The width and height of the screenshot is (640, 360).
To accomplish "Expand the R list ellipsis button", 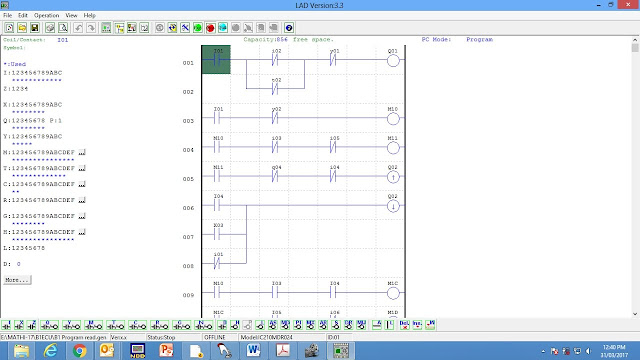I will 82,200.
